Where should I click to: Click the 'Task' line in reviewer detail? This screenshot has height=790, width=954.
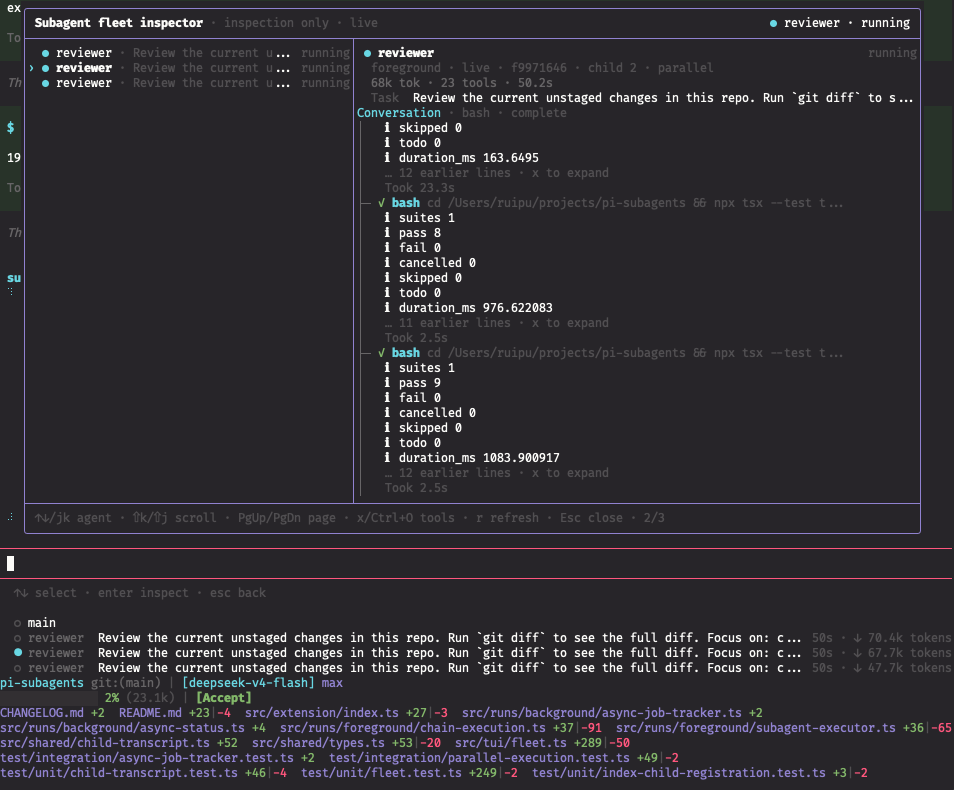[642, 98]
